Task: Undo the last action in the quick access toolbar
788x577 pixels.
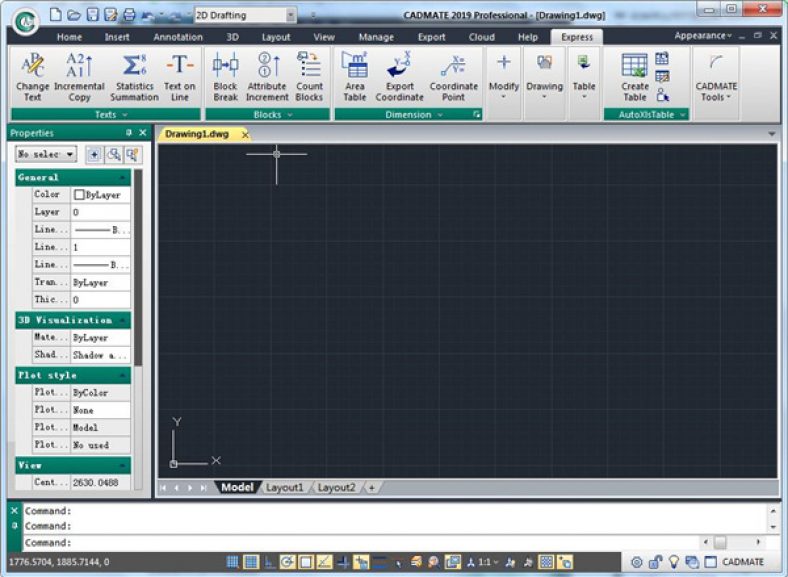Action: pos(148,16)
